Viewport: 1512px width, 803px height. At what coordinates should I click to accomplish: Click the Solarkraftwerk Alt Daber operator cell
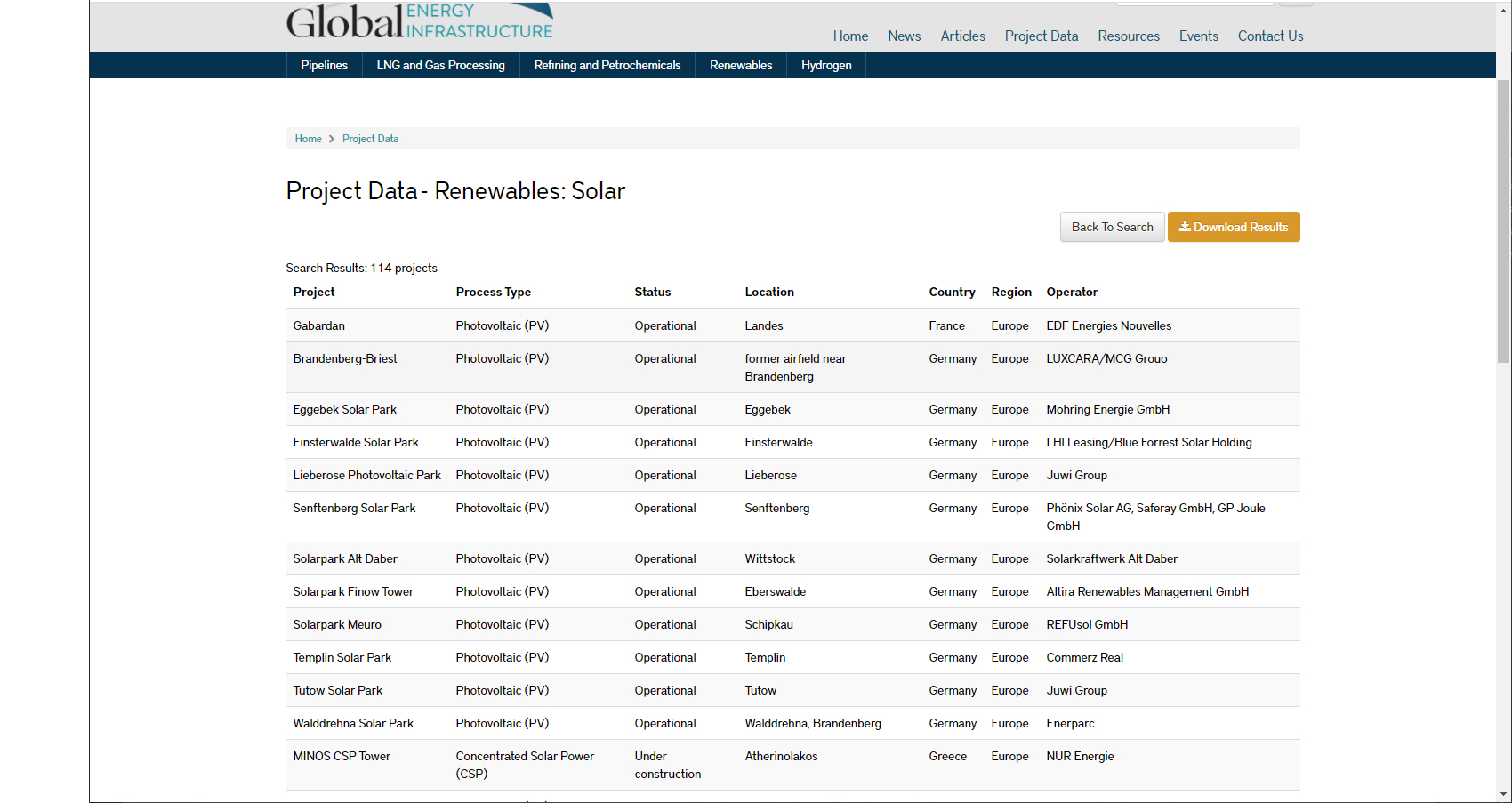point(1112,558)
